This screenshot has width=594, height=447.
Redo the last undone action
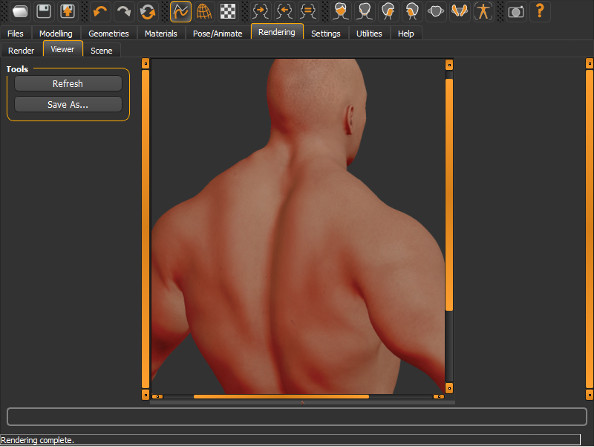click(124, 11)
